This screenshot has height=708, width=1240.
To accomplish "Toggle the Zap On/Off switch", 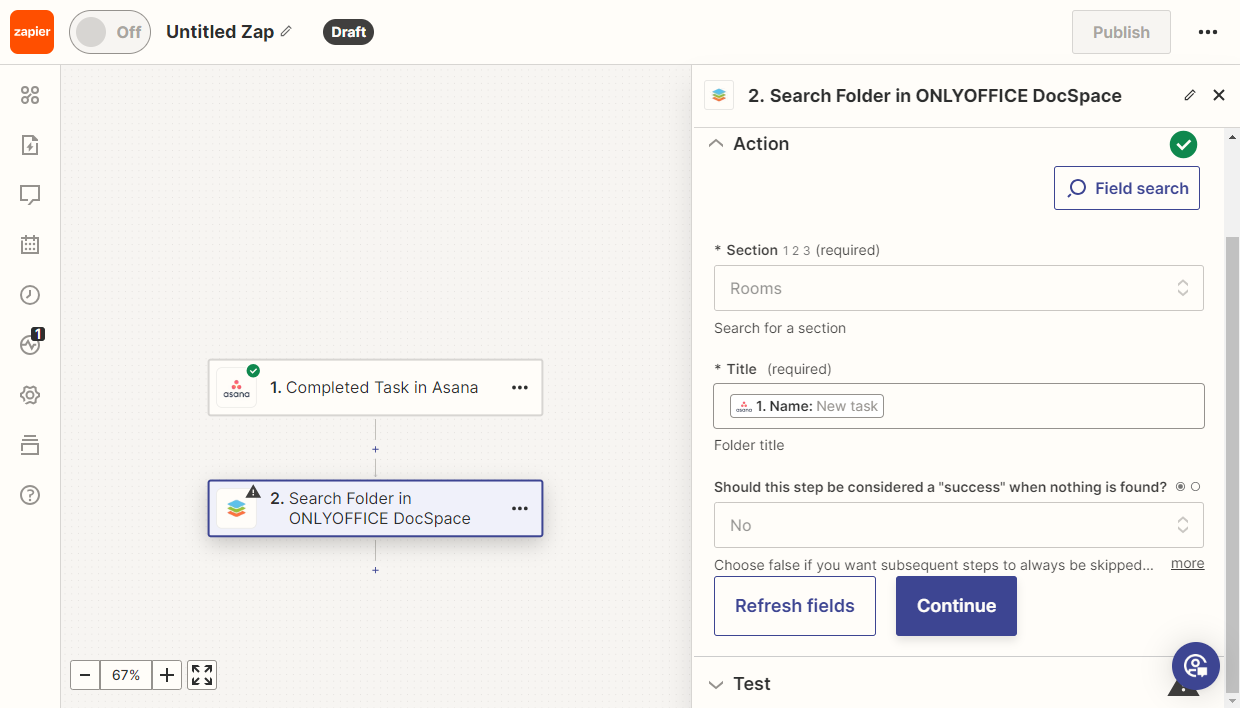I will 109,32.
